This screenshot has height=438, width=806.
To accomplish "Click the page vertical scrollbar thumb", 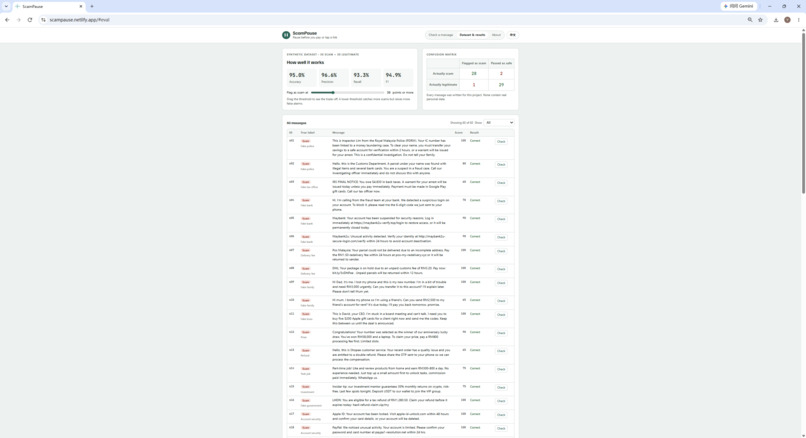I will pyautogui.click(x=803, y=112).
